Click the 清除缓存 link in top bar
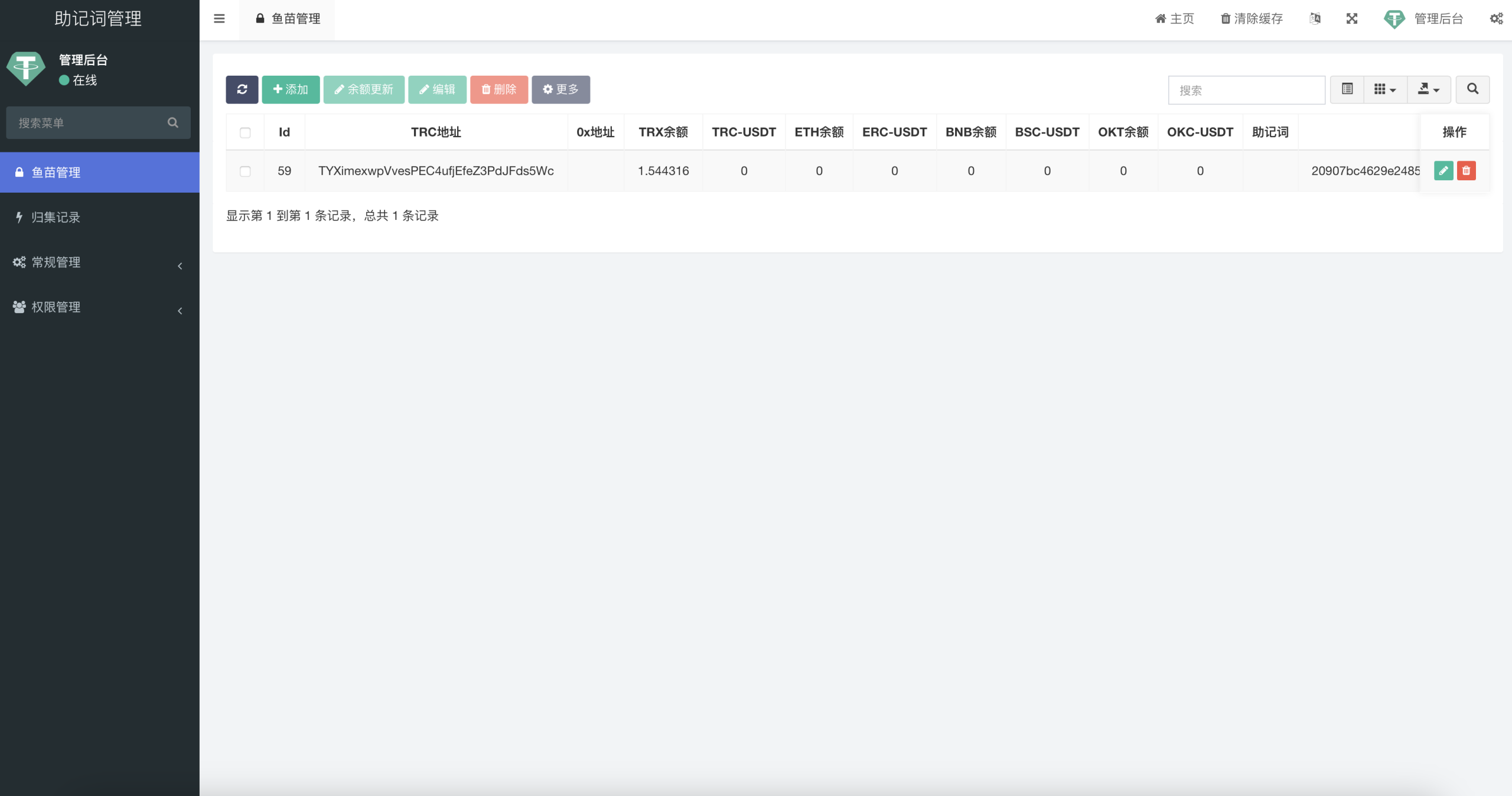 1252,19
